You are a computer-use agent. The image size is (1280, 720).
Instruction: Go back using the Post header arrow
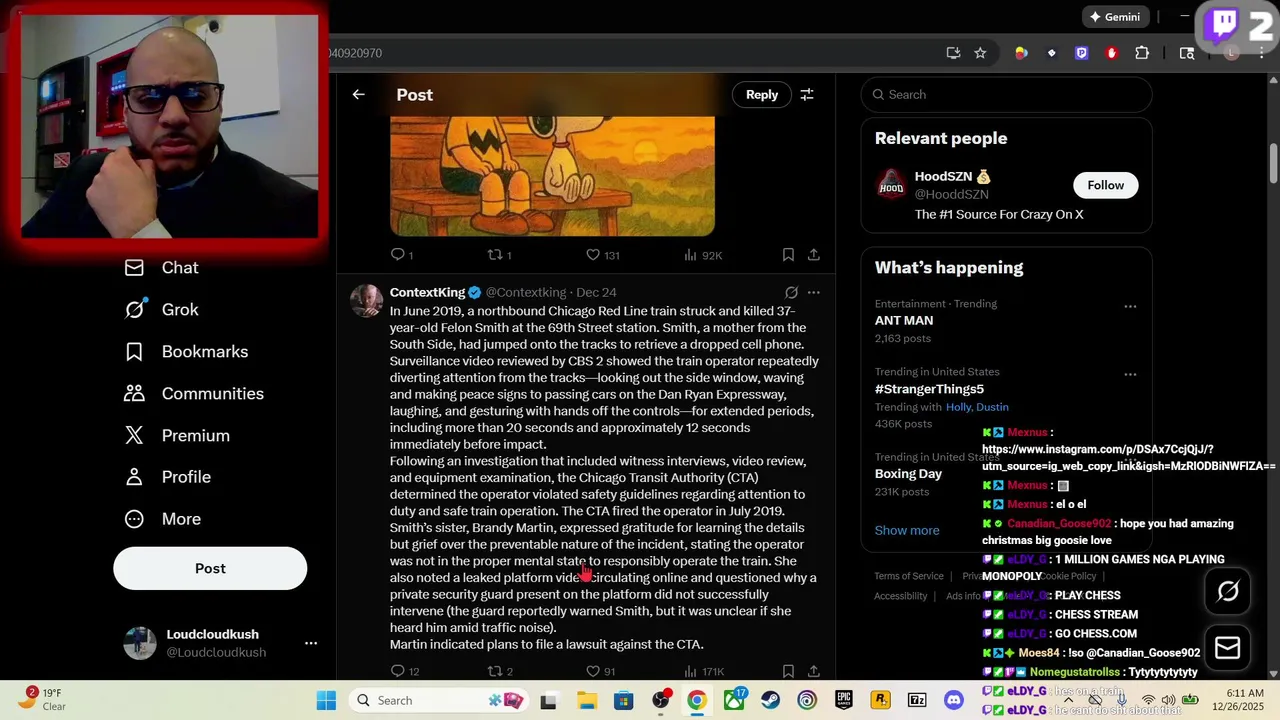click(358, 94)
